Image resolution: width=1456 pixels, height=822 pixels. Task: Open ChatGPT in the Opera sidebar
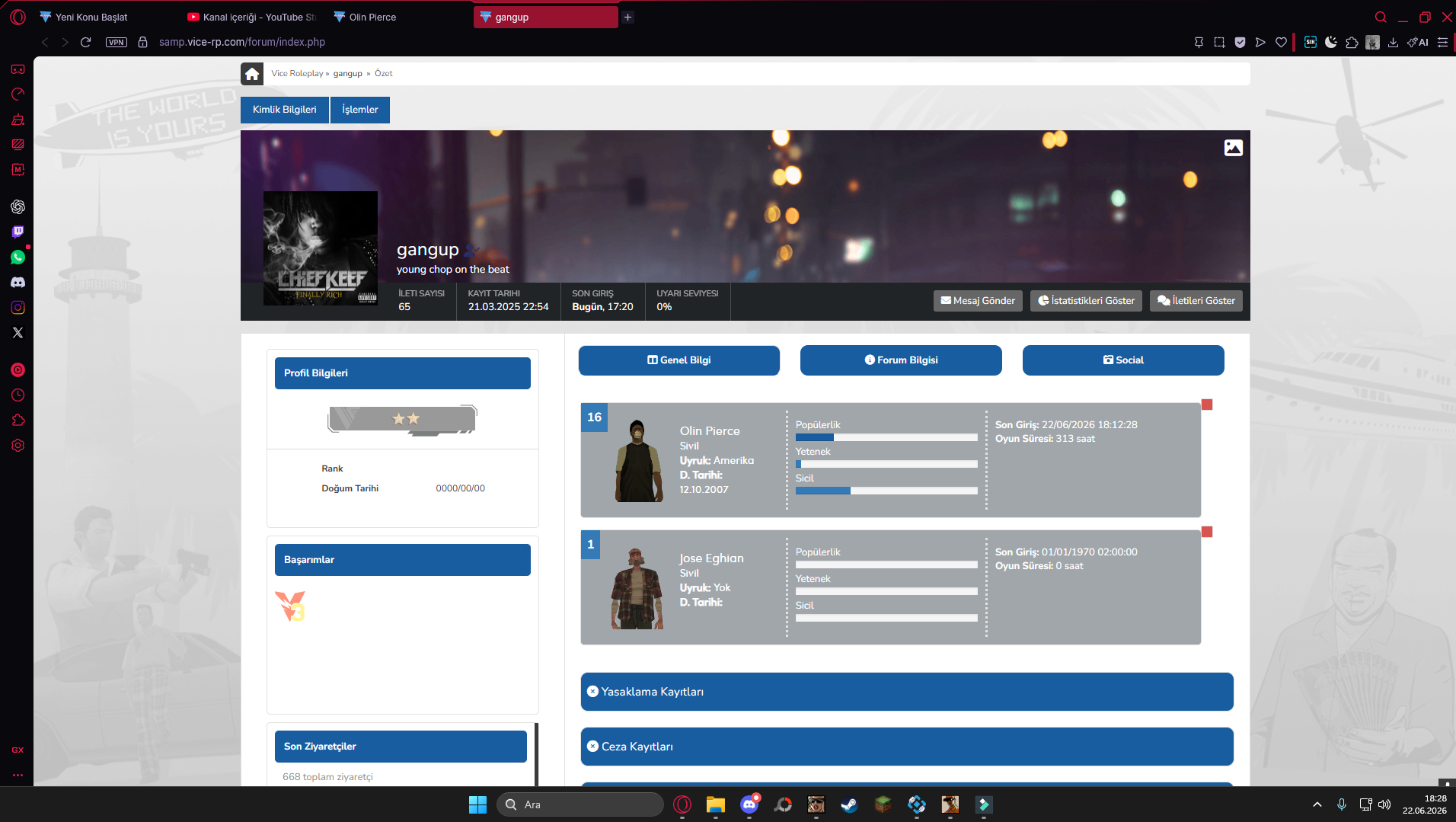[x=18, y=206]
